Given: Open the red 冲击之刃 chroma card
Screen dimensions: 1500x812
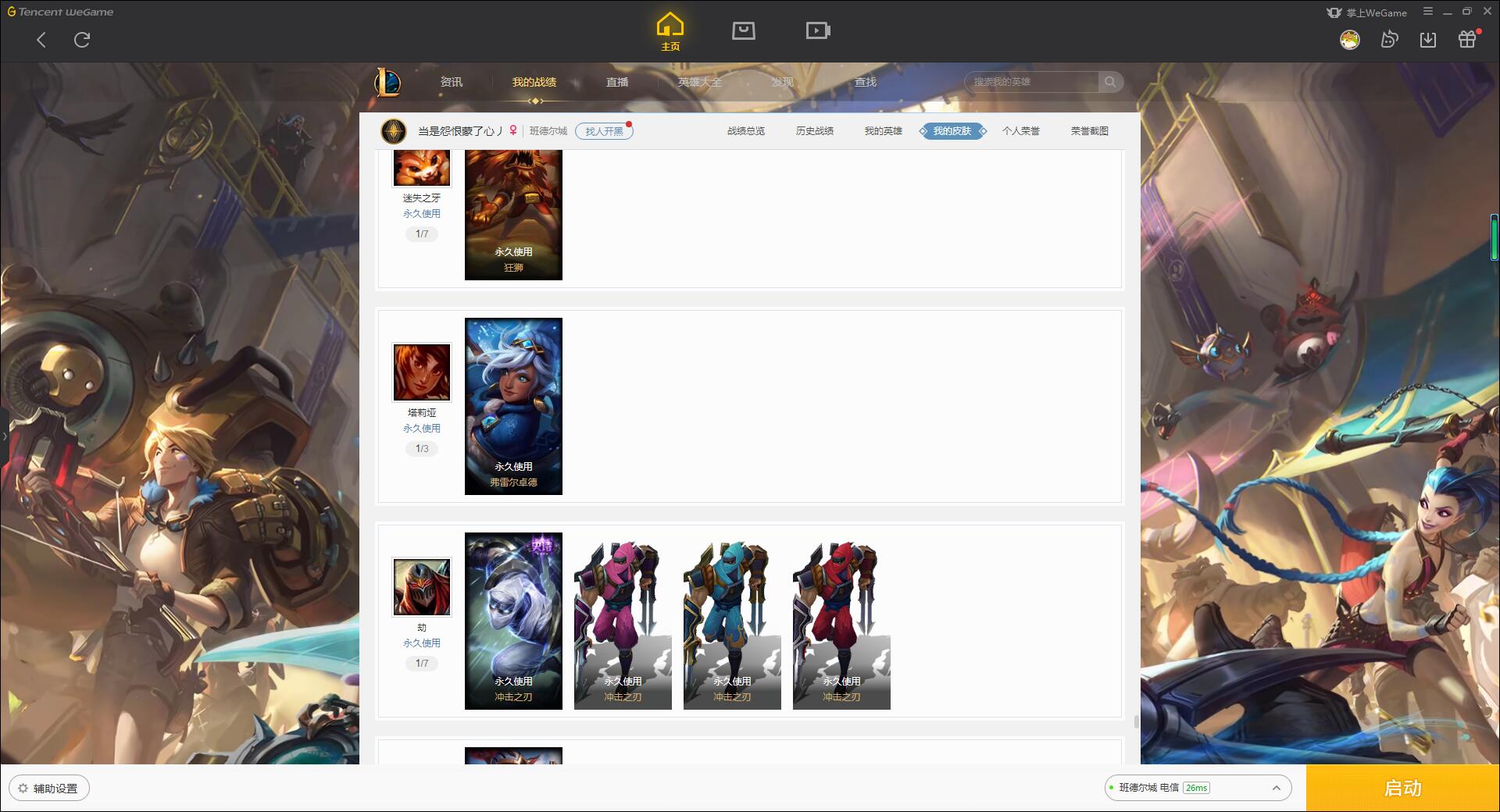Looking at the screenshot, I should coord(841,621).
